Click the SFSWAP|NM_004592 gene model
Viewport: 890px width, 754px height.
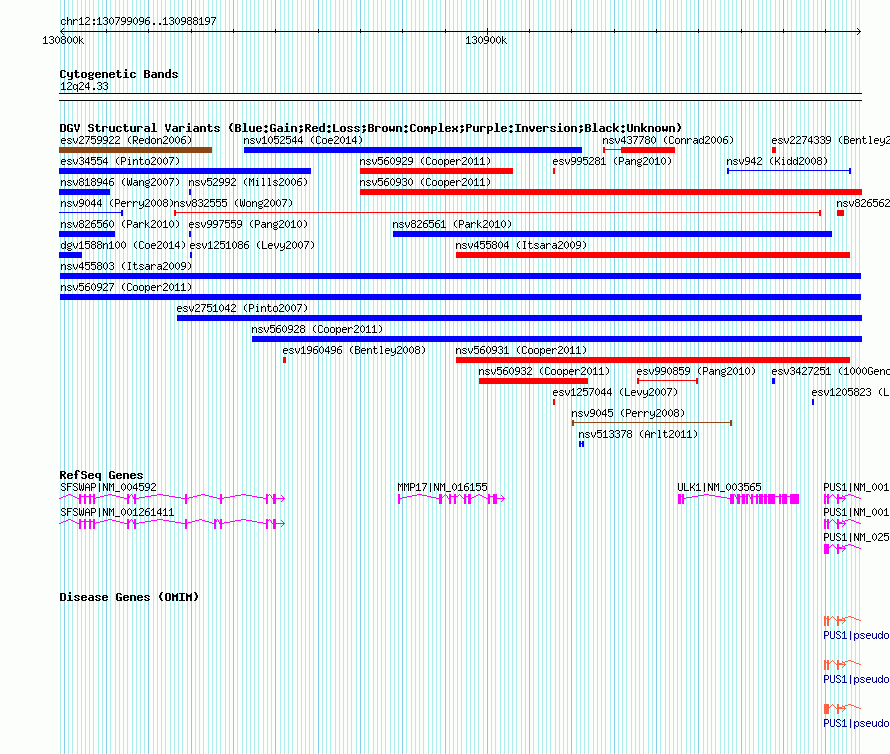(x=172, y=499)
